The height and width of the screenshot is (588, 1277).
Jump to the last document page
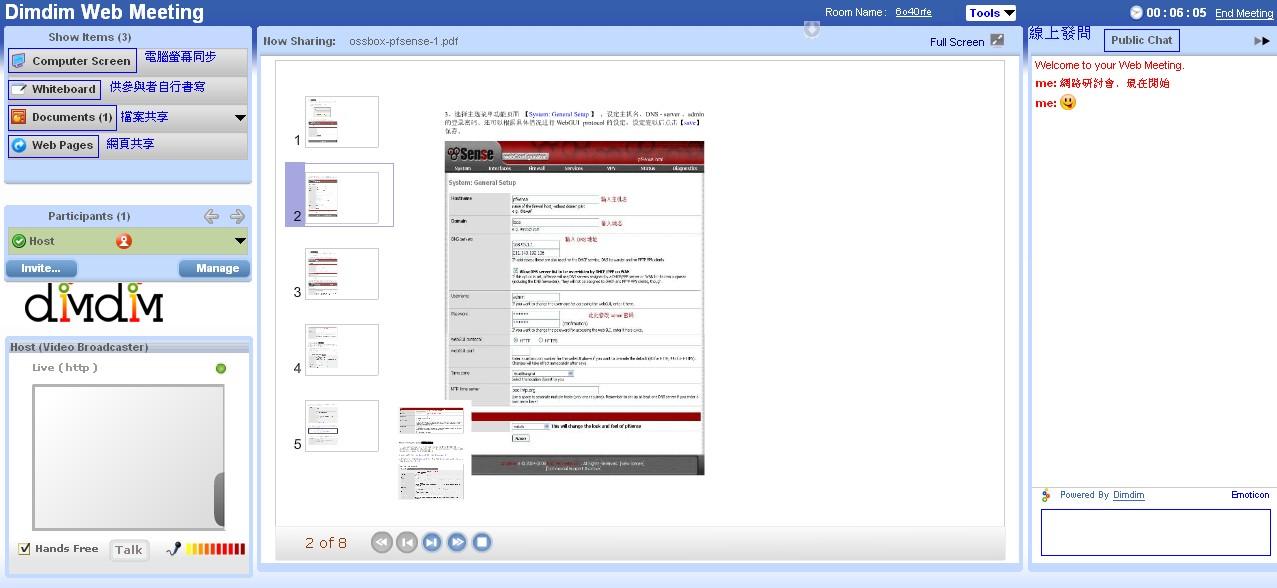pyautogui.click(x=457, y=542)
